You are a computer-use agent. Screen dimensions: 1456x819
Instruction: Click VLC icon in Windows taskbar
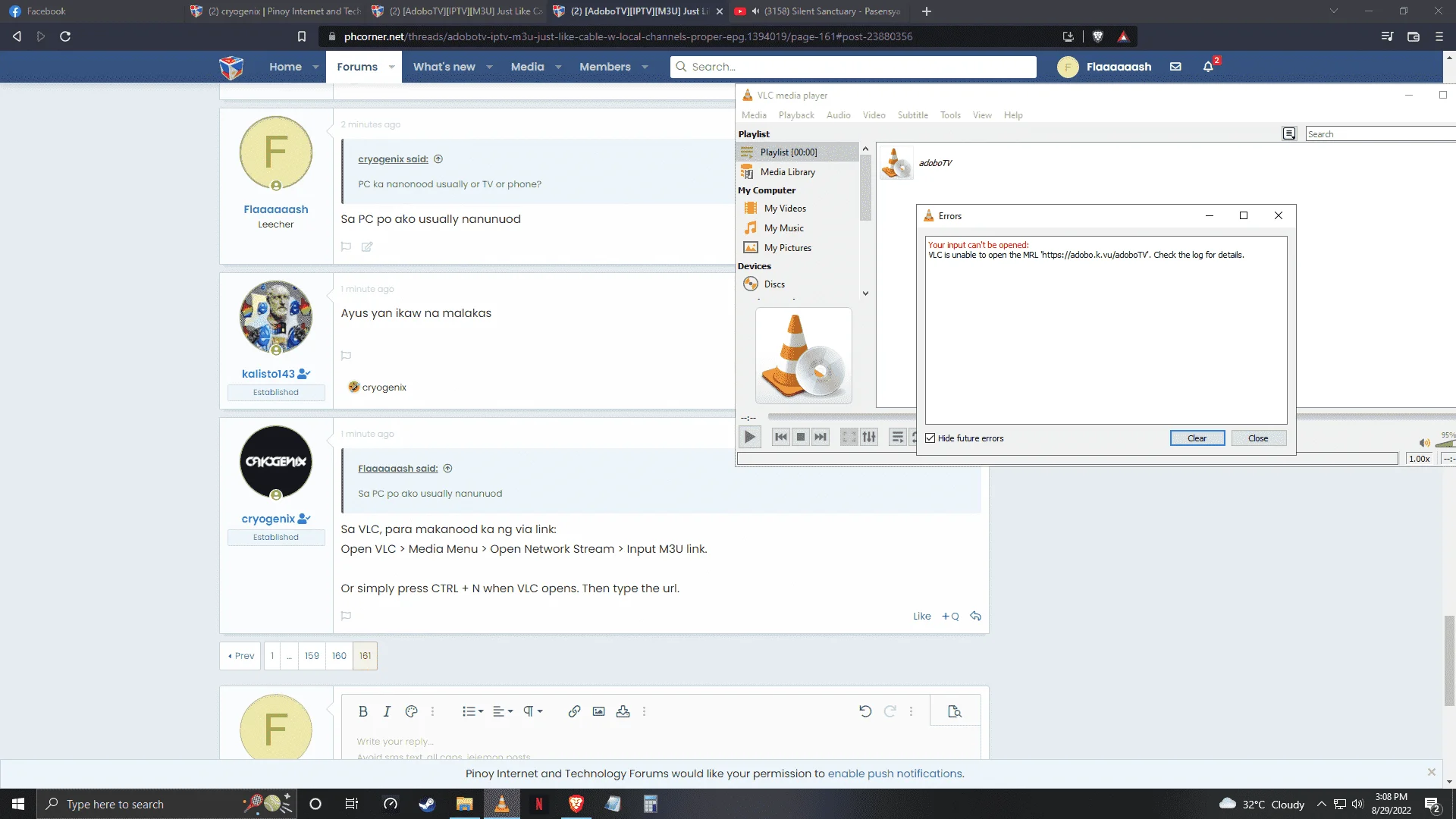coord(501,804)
